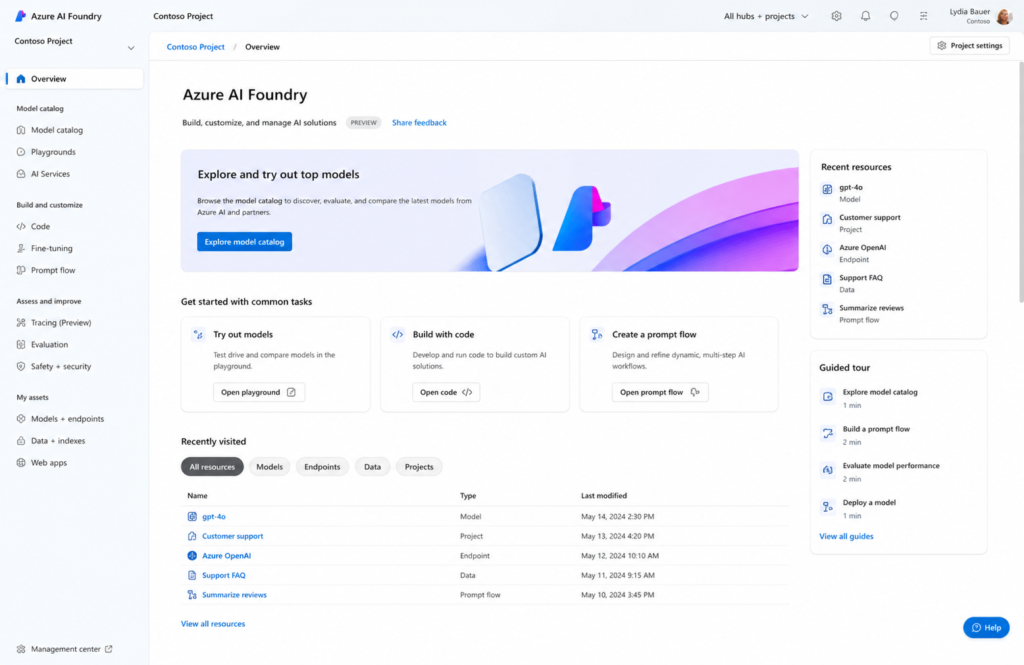Click Contoso Project breadcrumb link

point(195,47)
